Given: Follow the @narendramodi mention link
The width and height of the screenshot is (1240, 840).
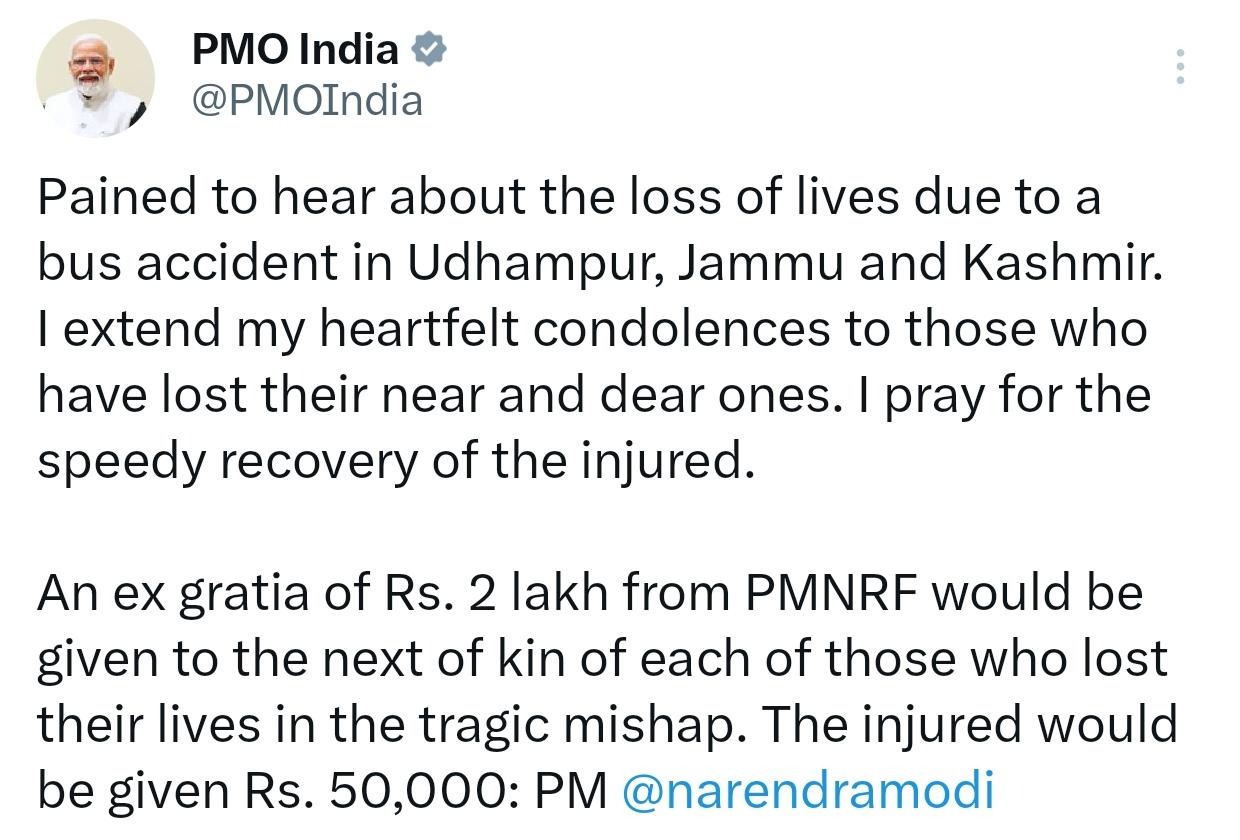Looking at the screenshot, I should click(808, 790).
